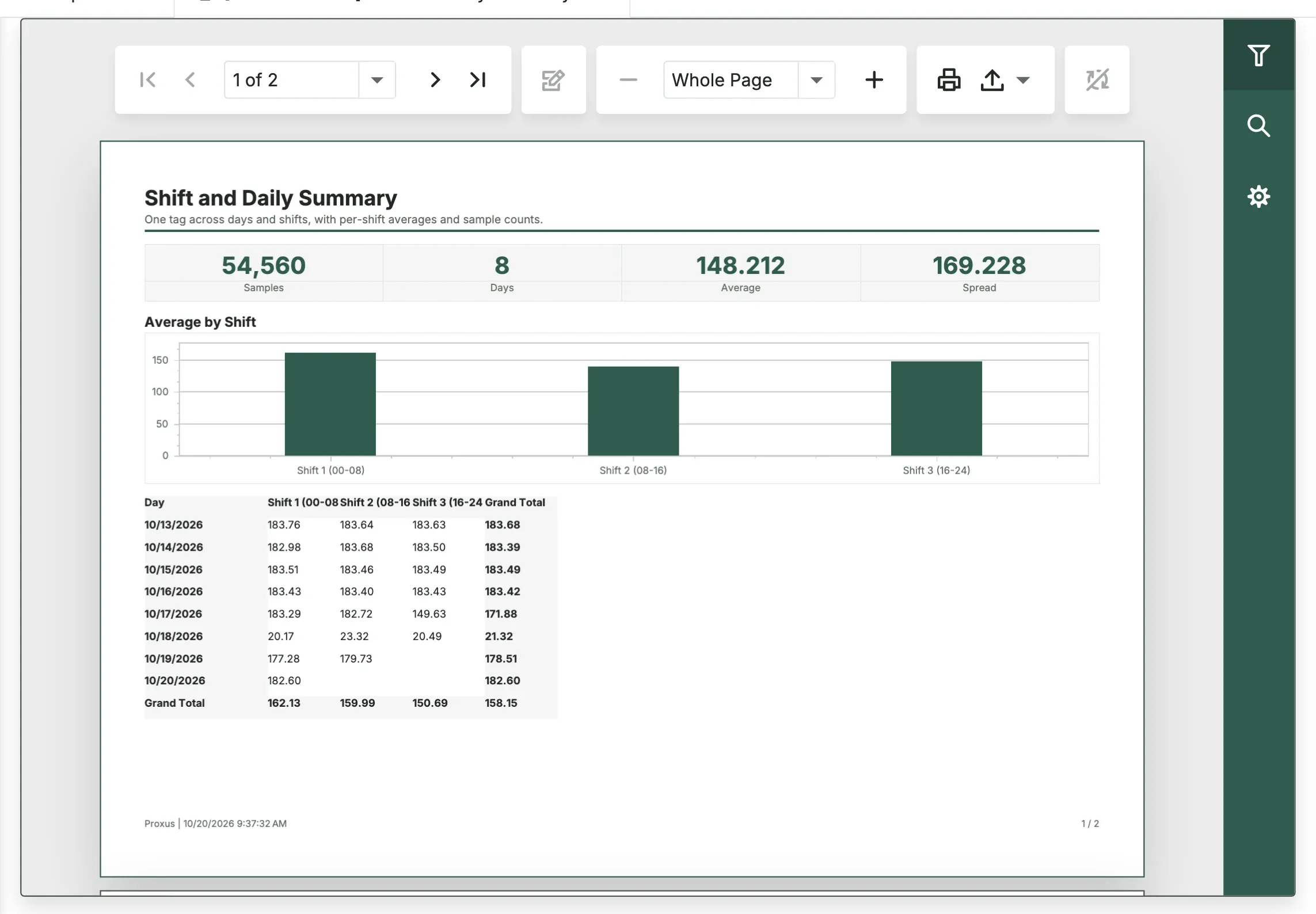Click the Shift 2 (08-16) chart bar
Image resolution: width=1316 pixels, height=914 pixels.
point(633,411)
